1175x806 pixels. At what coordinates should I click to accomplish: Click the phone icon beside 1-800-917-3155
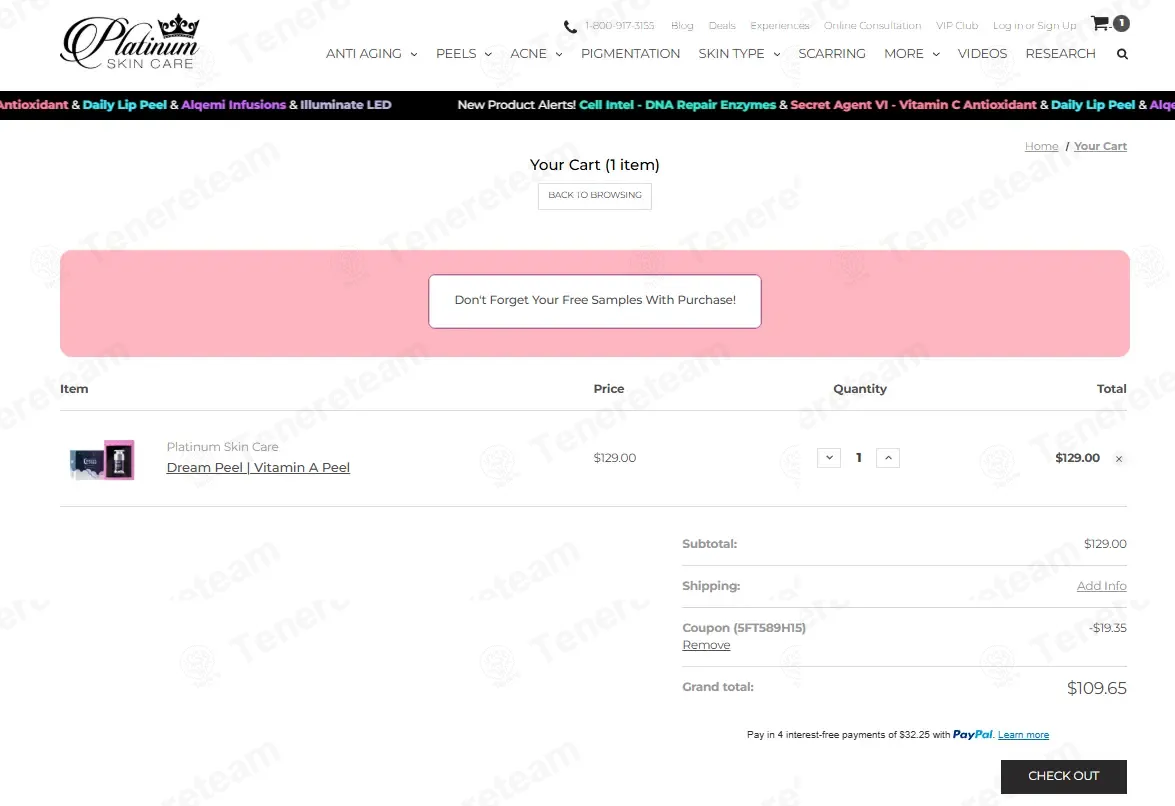(x=570, y=26)
